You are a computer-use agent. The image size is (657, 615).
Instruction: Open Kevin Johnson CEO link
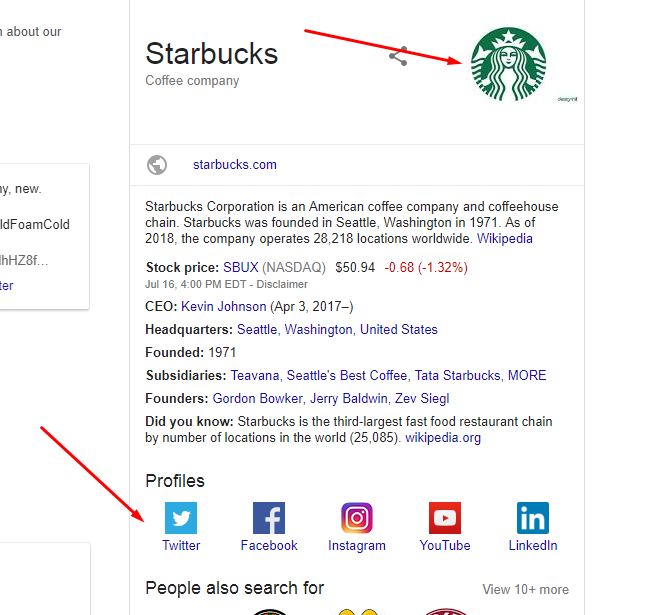224,306
